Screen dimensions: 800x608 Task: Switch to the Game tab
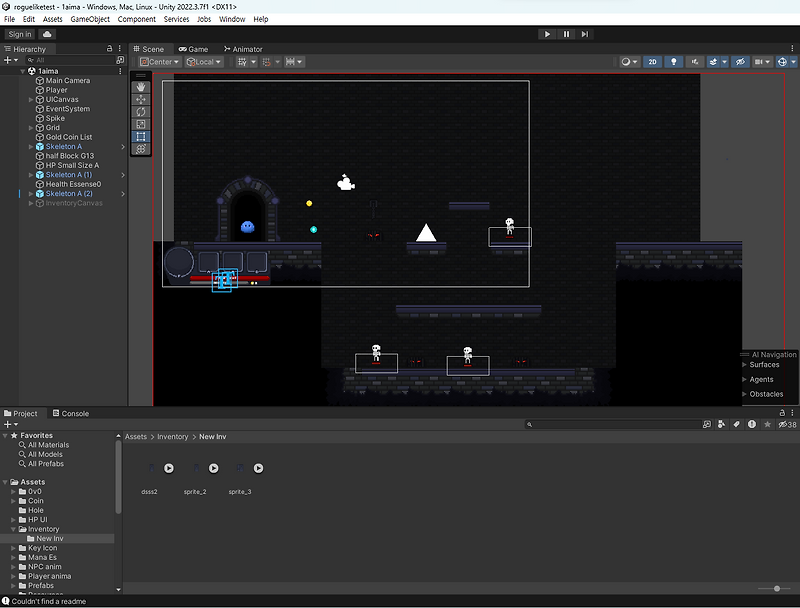(x=193, y=49)
